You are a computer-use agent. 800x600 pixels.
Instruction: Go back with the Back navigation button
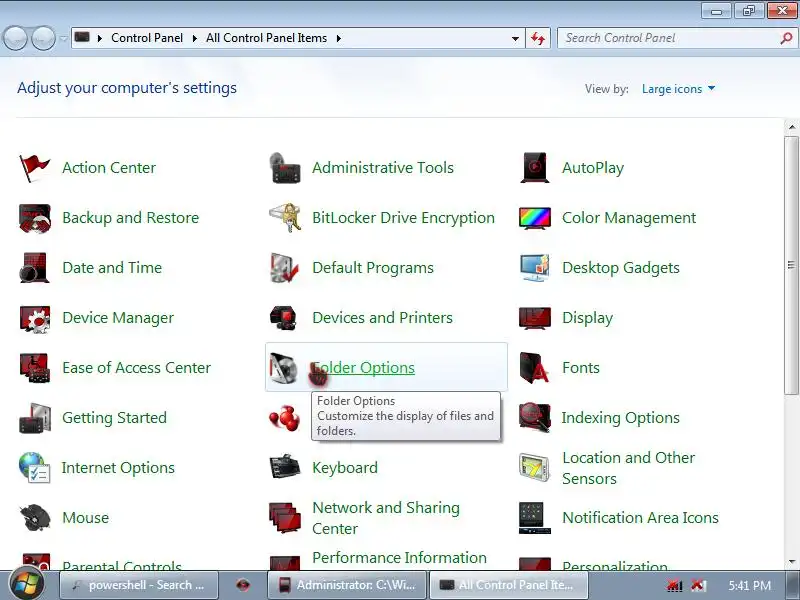[15, 38]
